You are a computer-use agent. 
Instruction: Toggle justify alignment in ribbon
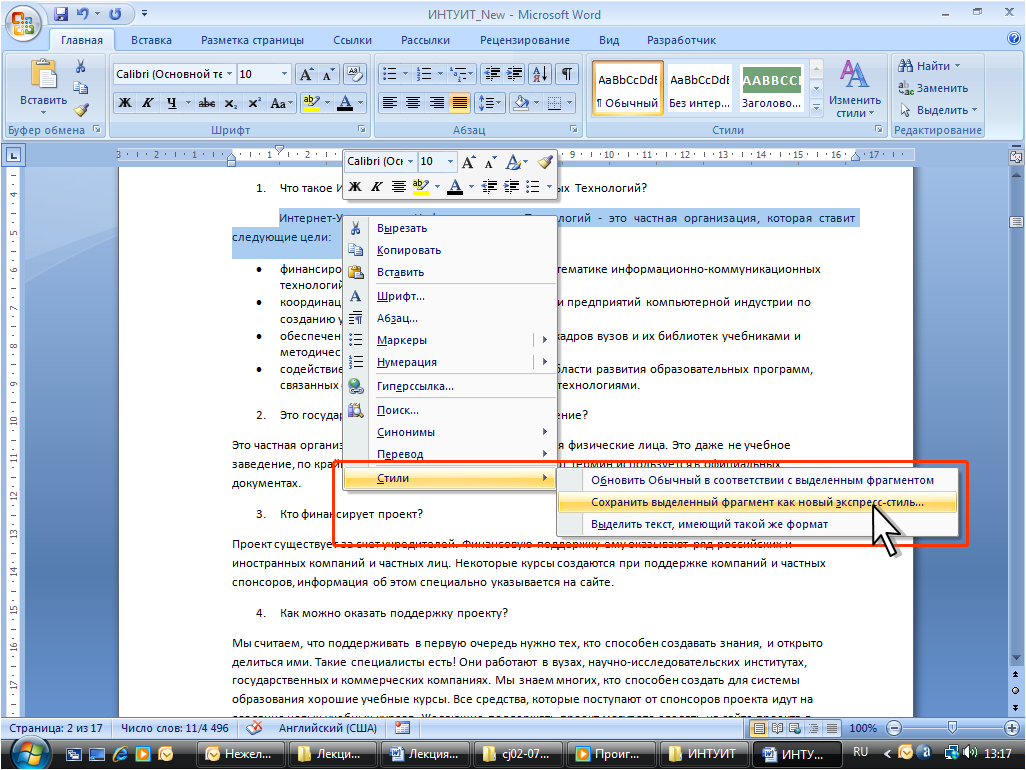(x=460, y=103)
